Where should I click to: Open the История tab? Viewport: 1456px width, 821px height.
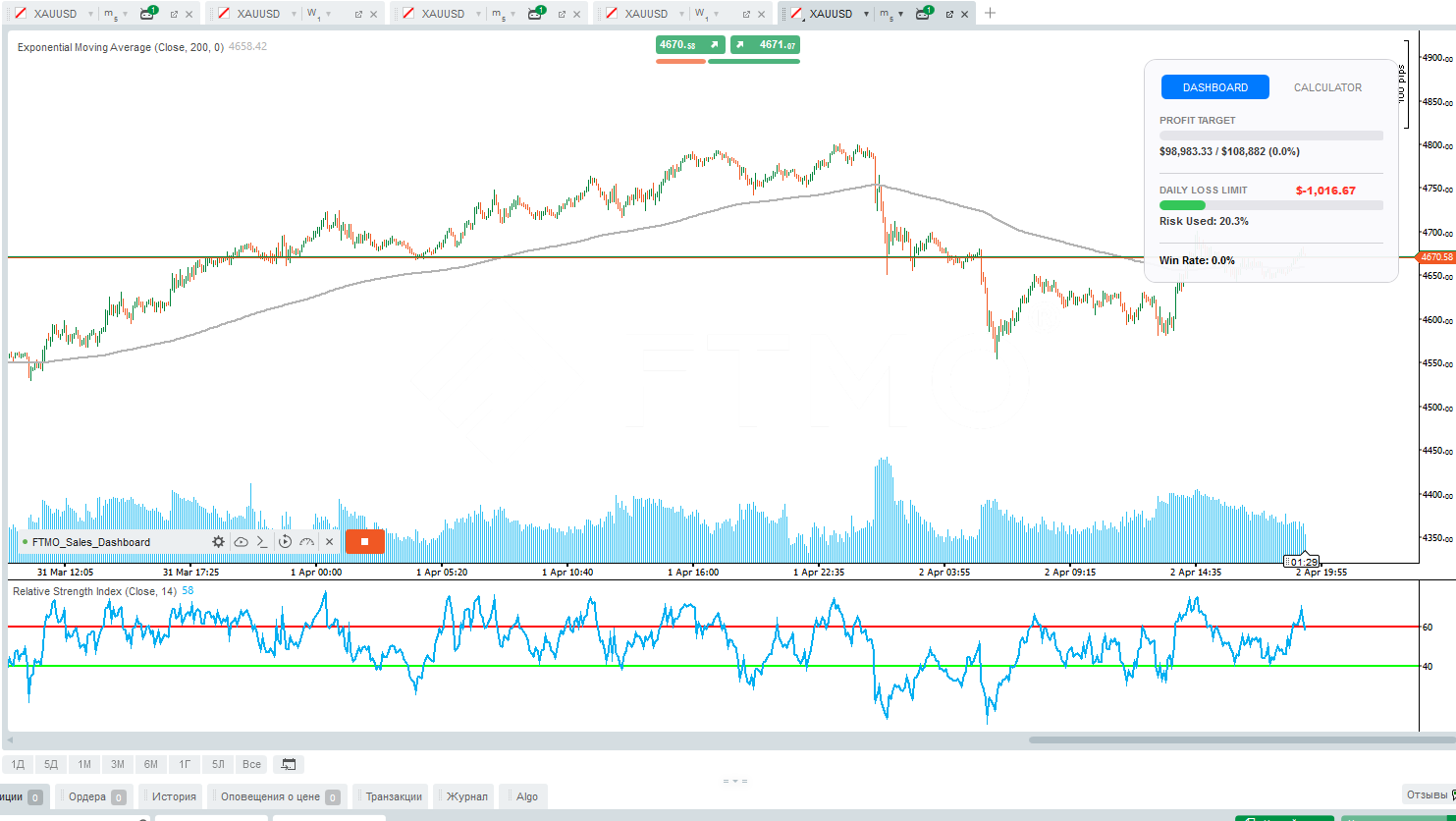pyautogui.click(x=174, y=796)
